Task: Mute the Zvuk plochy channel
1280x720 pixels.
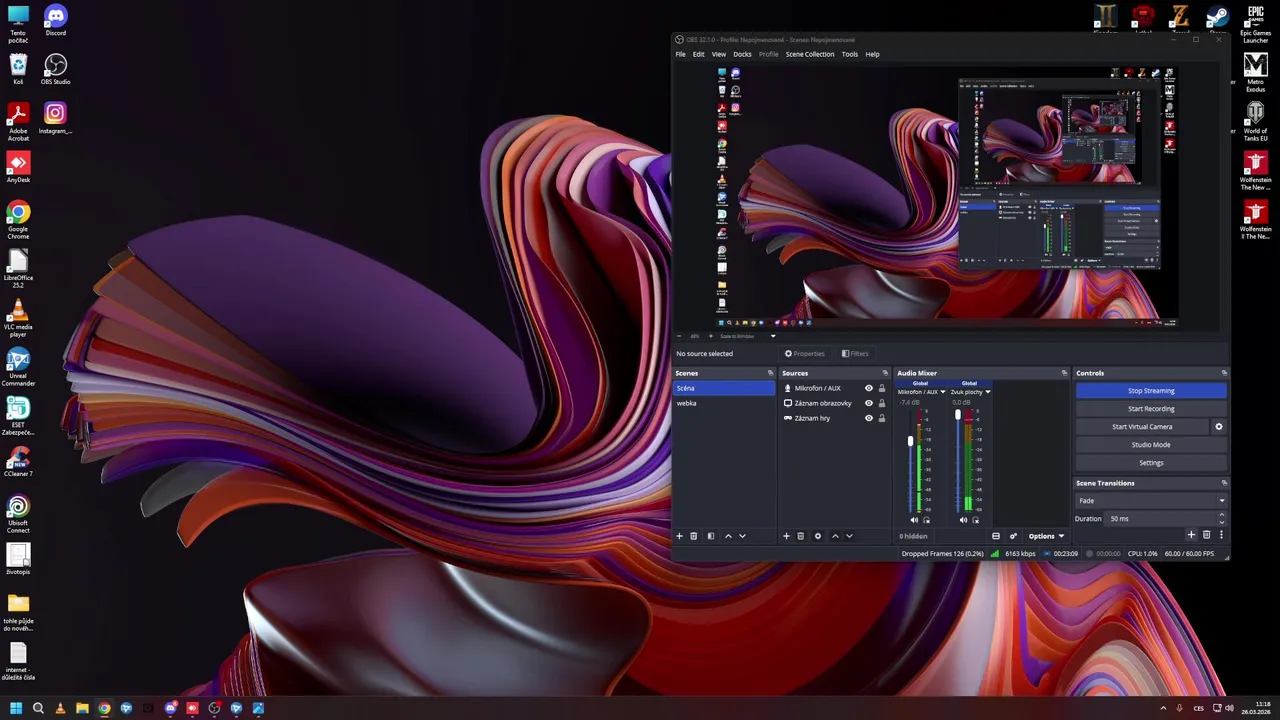Action: coord(964,520)
